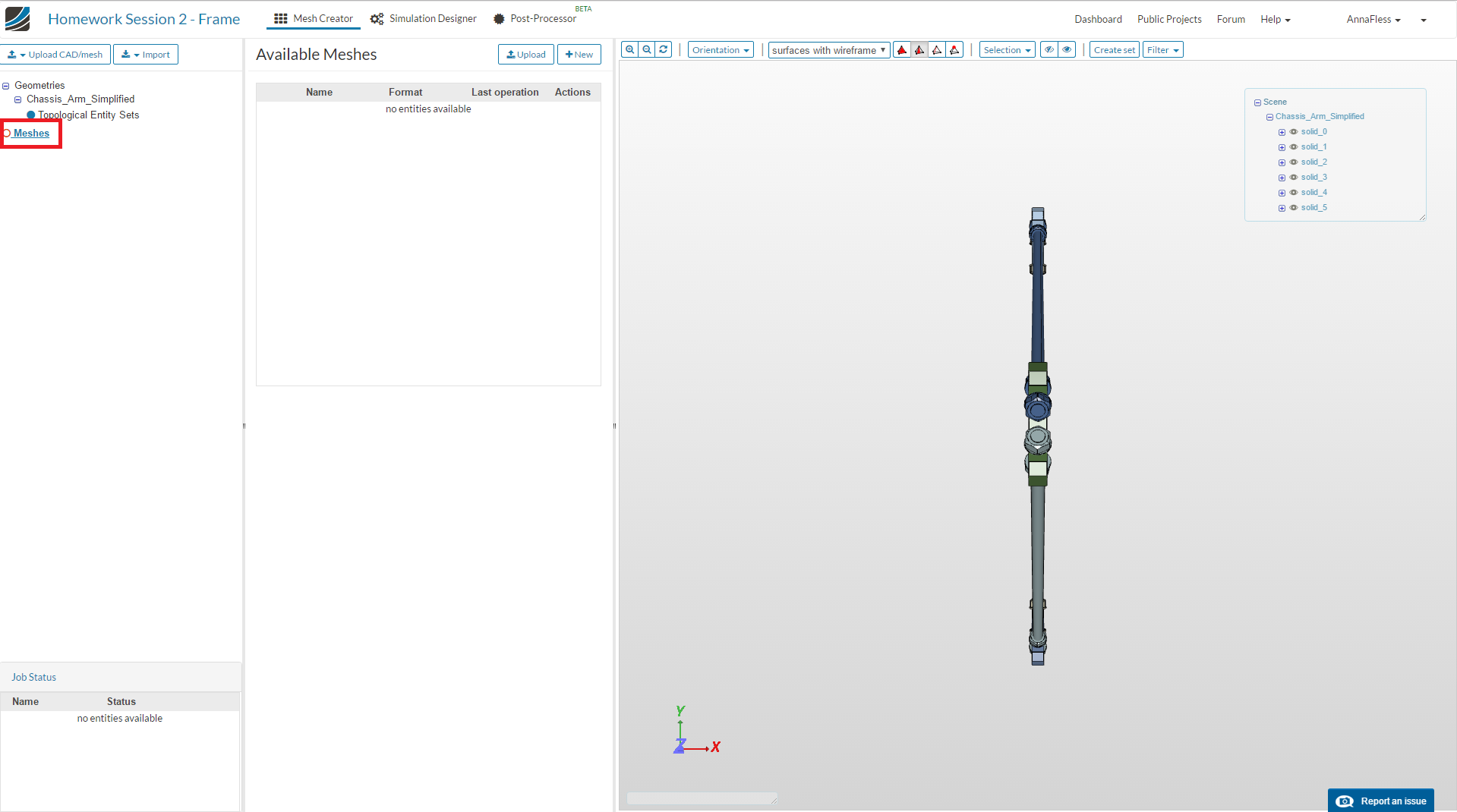The width and height of the screenshot is (1457, 812).
Task: Activate the face selection pyramid icon
Action: pyautogui.click(x=919, y=50)
